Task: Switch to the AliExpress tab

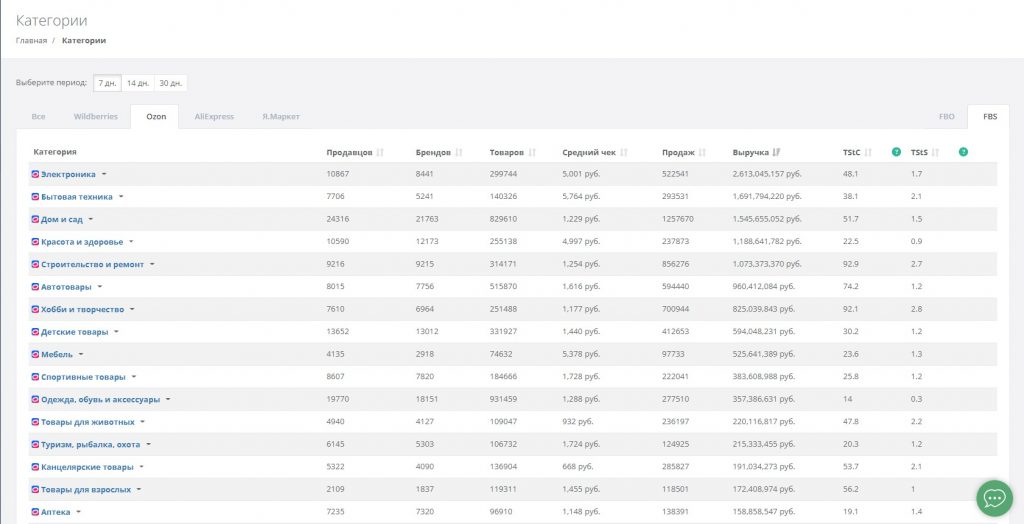Action: pos(213,117)
